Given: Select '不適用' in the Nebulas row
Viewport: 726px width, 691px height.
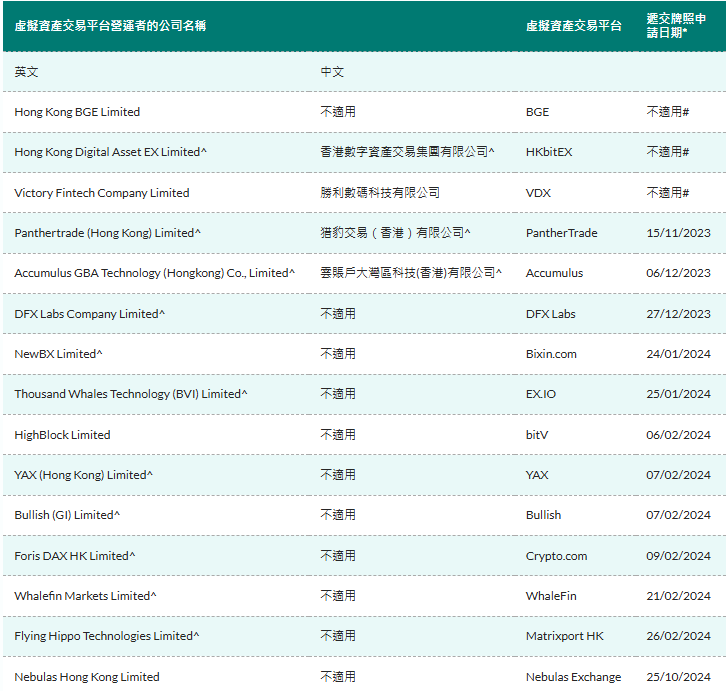Looking at the screenshot, I should [x=338, y=677].
